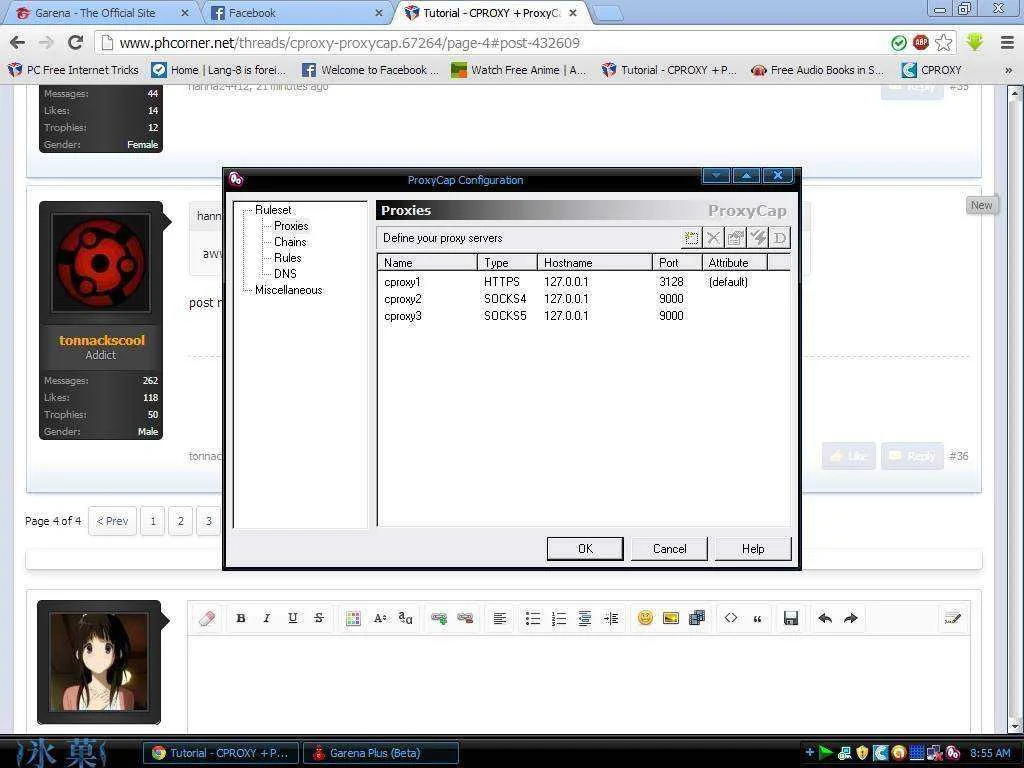Insert an unordered bullet list
1024x768 pixels.
(x=533, y=618)
